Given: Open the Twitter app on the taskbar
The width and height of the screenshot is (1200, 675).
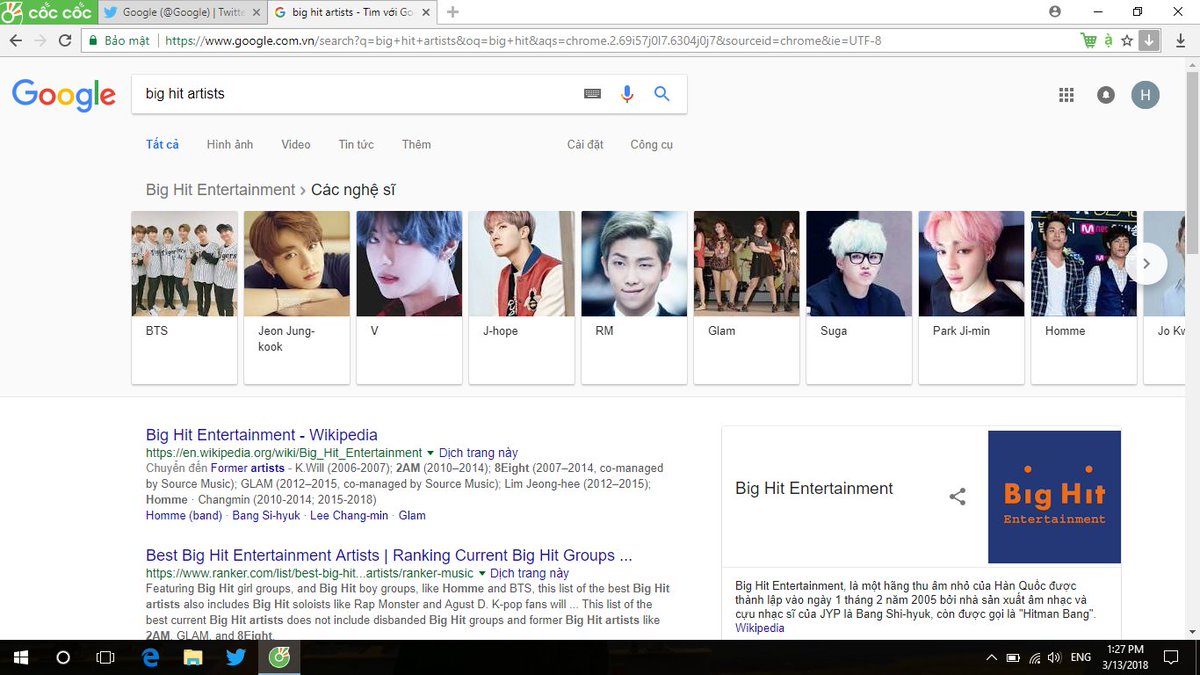Looking at the screenshot, I should 236,657.
